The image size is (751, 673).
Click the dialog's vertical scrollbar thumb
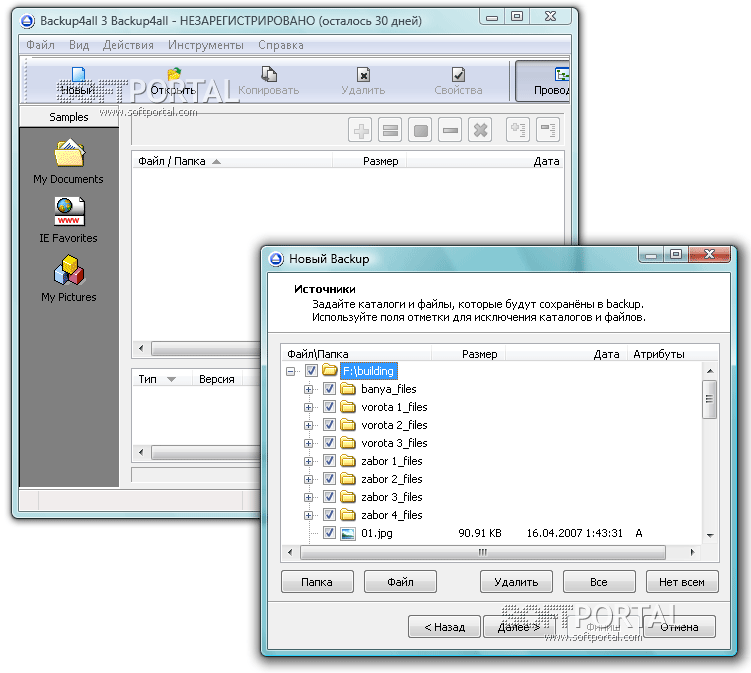pos(709,399)
